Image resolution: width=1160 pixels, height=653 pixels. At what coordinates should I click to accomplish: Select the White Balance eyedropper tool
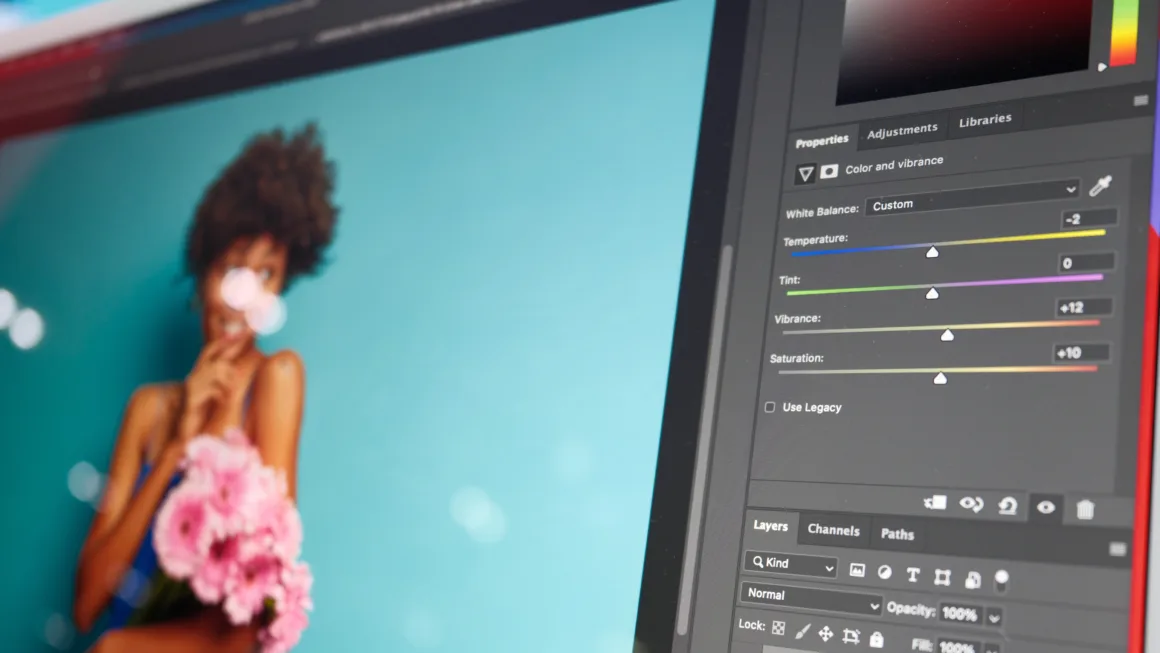(x=1098, y=186)
